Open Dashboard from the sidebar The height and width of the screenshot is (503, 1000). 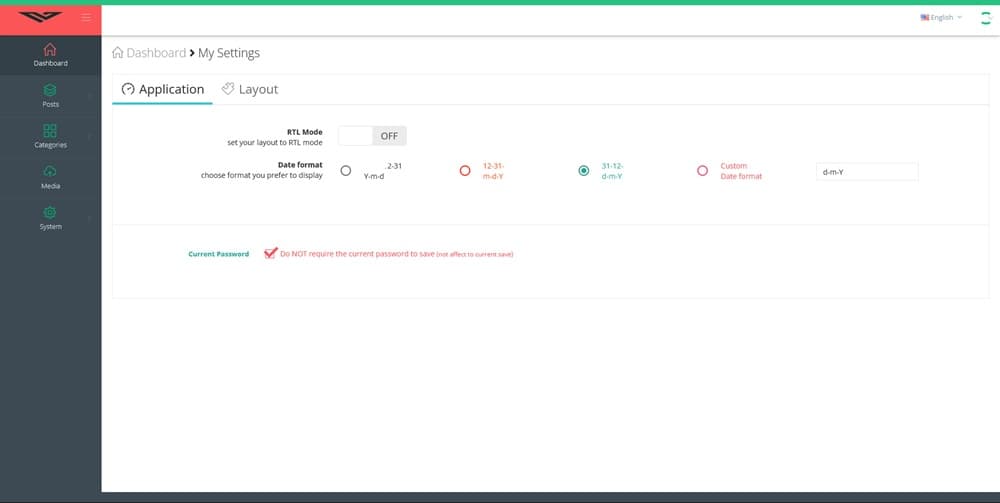click(x=50, y=55)
